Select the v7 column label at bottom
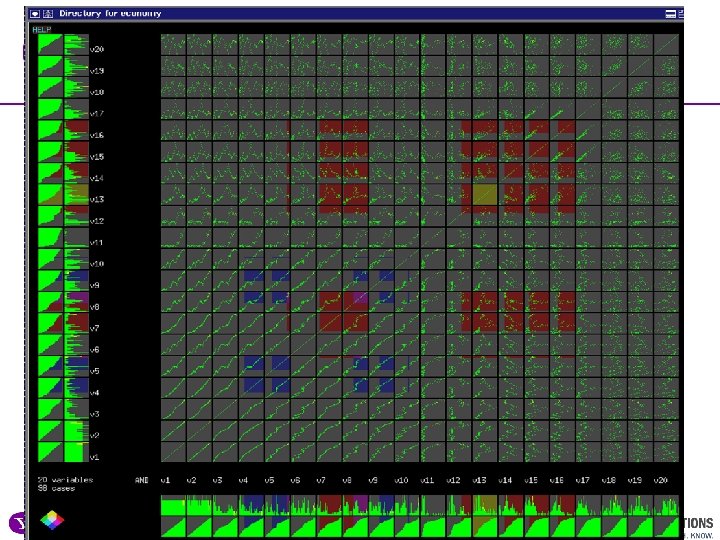Viewport: 720px width, 540px height. 321,480
